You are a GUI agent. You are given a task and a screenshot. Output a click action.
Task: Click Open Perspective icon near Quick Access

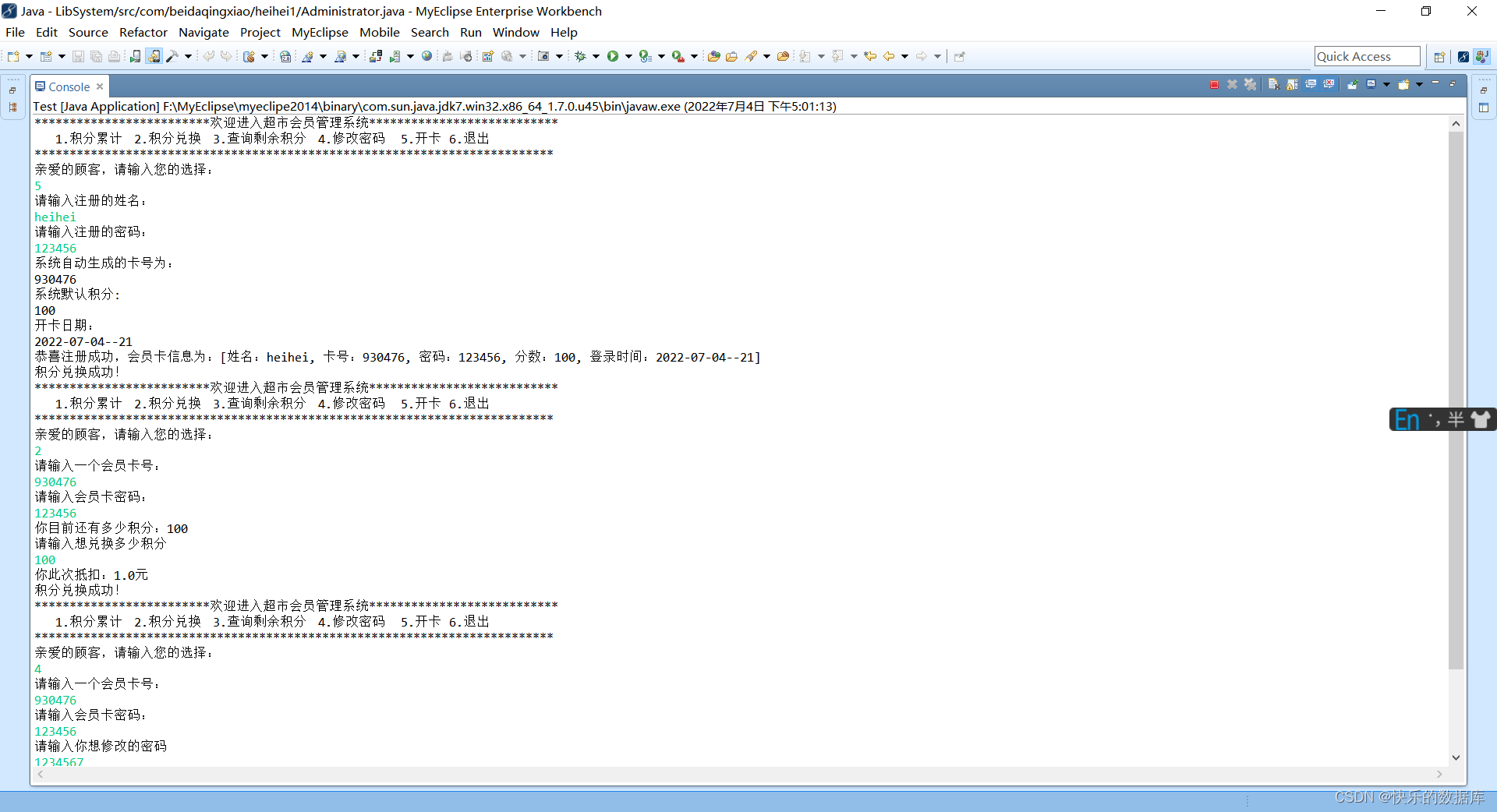coord(1439,56)
